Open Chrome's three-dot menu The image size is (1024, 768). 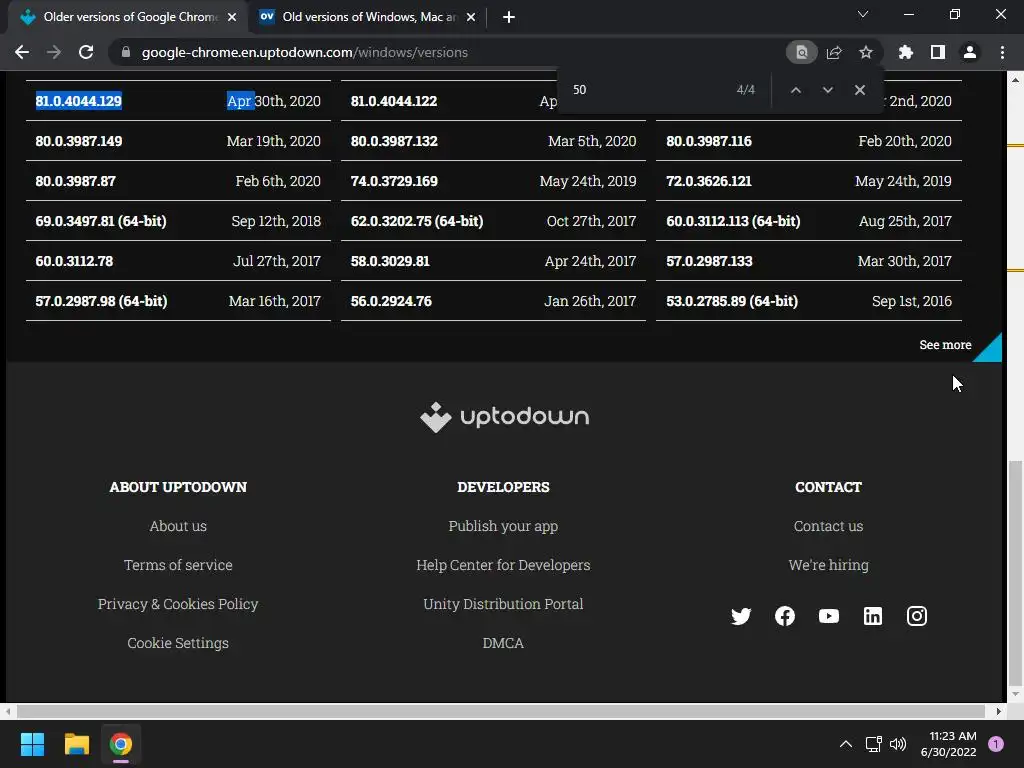click(x=1002, y=52)
